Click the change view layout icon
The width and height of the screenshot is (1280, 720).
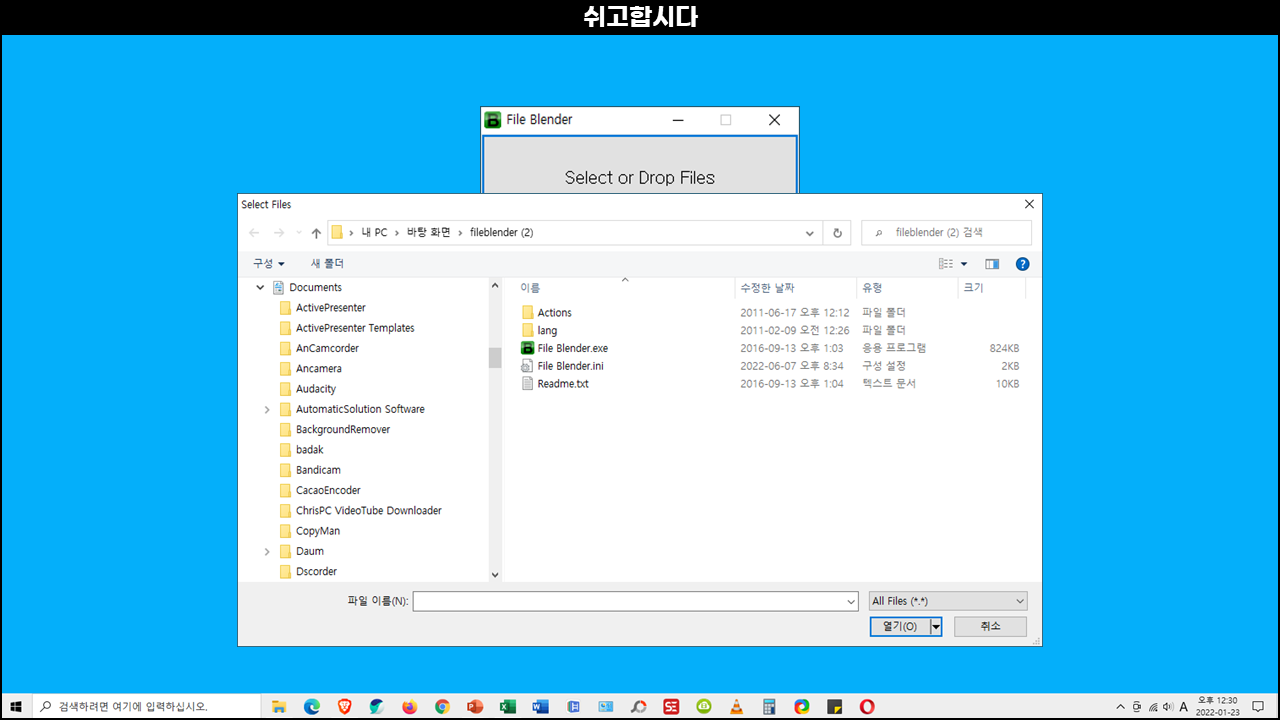pos(946,264)
